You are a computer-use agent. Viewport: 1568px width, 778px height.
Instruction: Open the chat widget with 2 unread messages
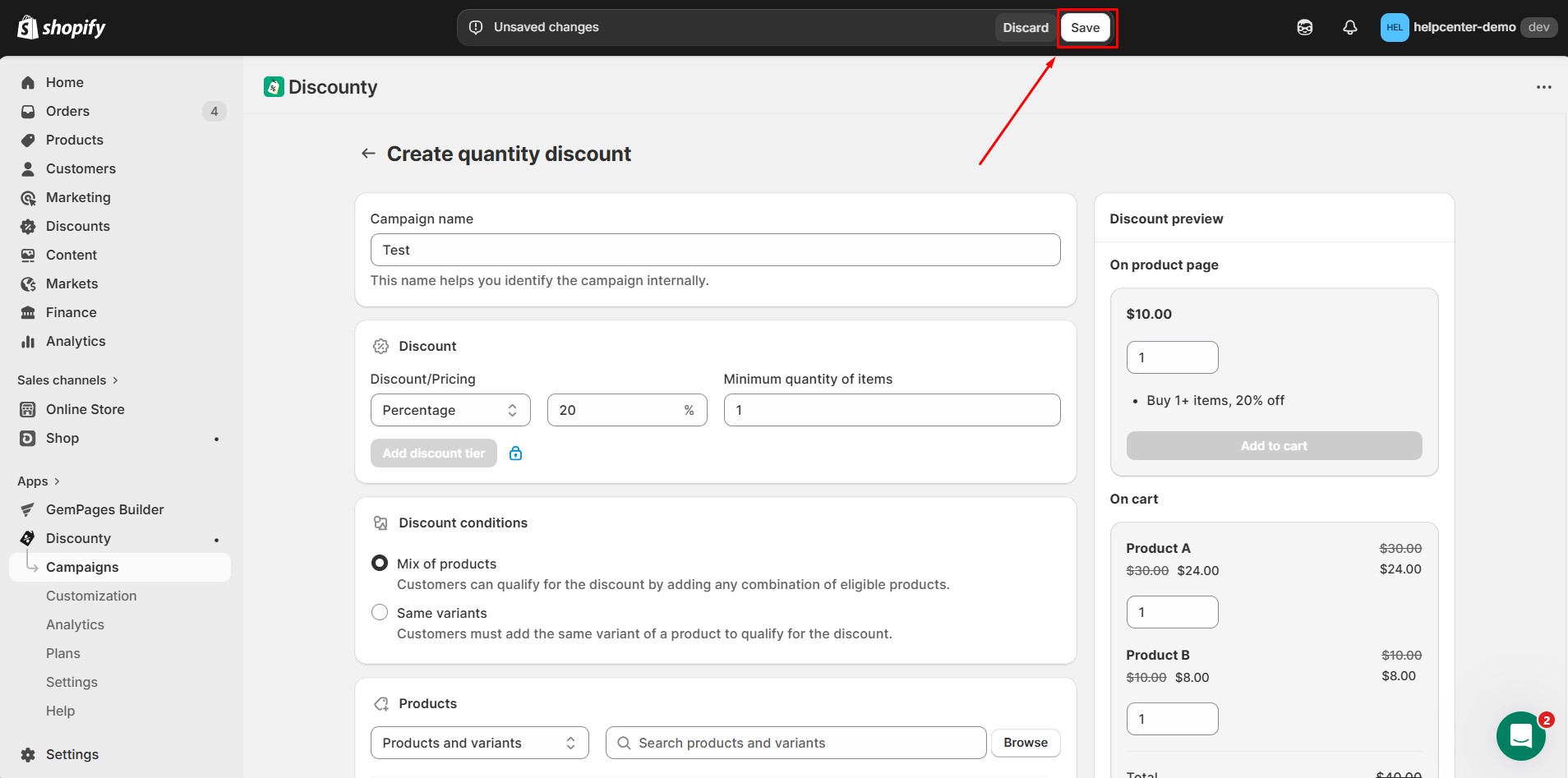1520,736
